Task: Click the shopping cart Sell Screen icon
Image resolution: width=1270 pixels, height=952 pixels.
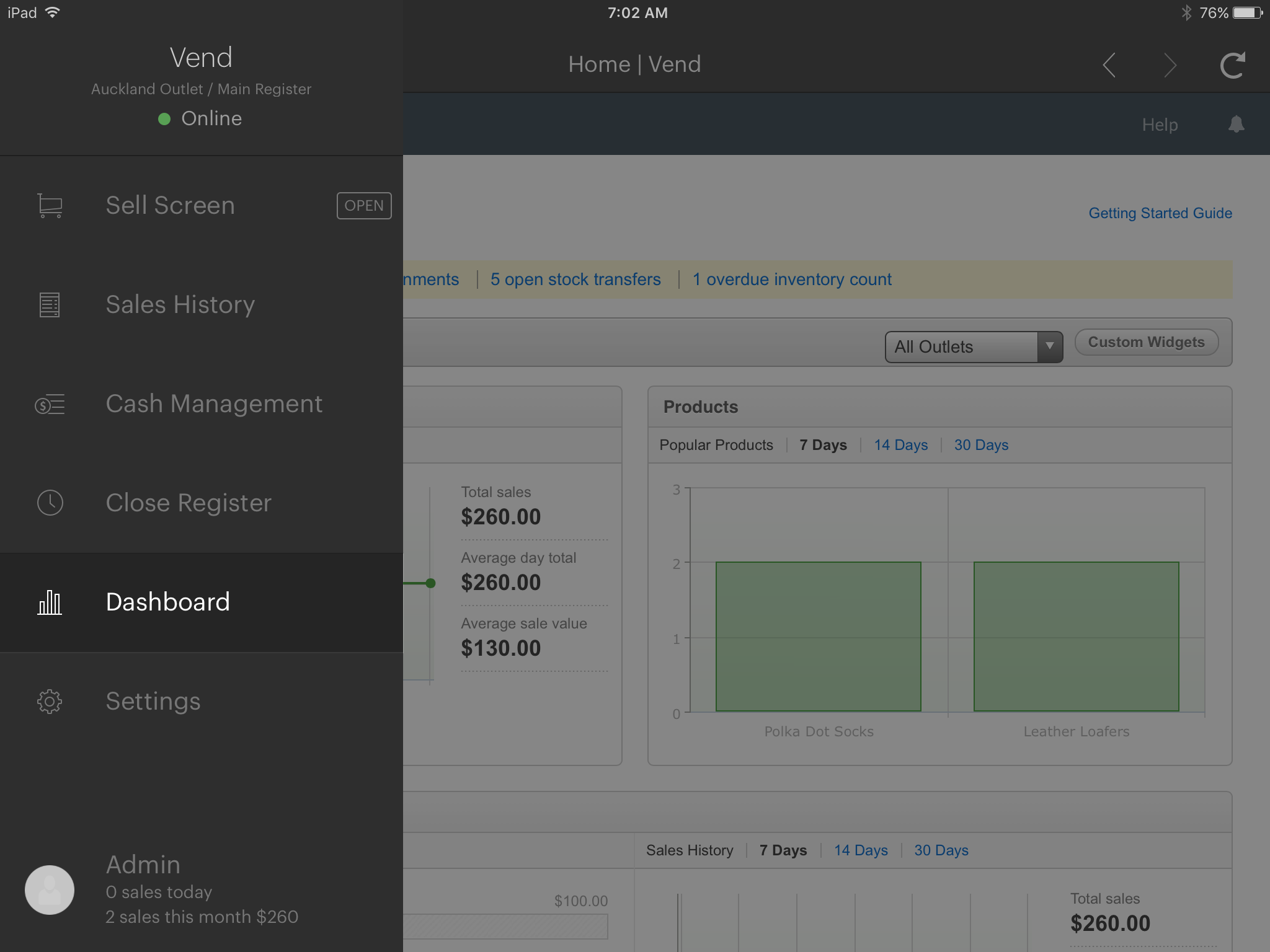Action: coord(50,206)
